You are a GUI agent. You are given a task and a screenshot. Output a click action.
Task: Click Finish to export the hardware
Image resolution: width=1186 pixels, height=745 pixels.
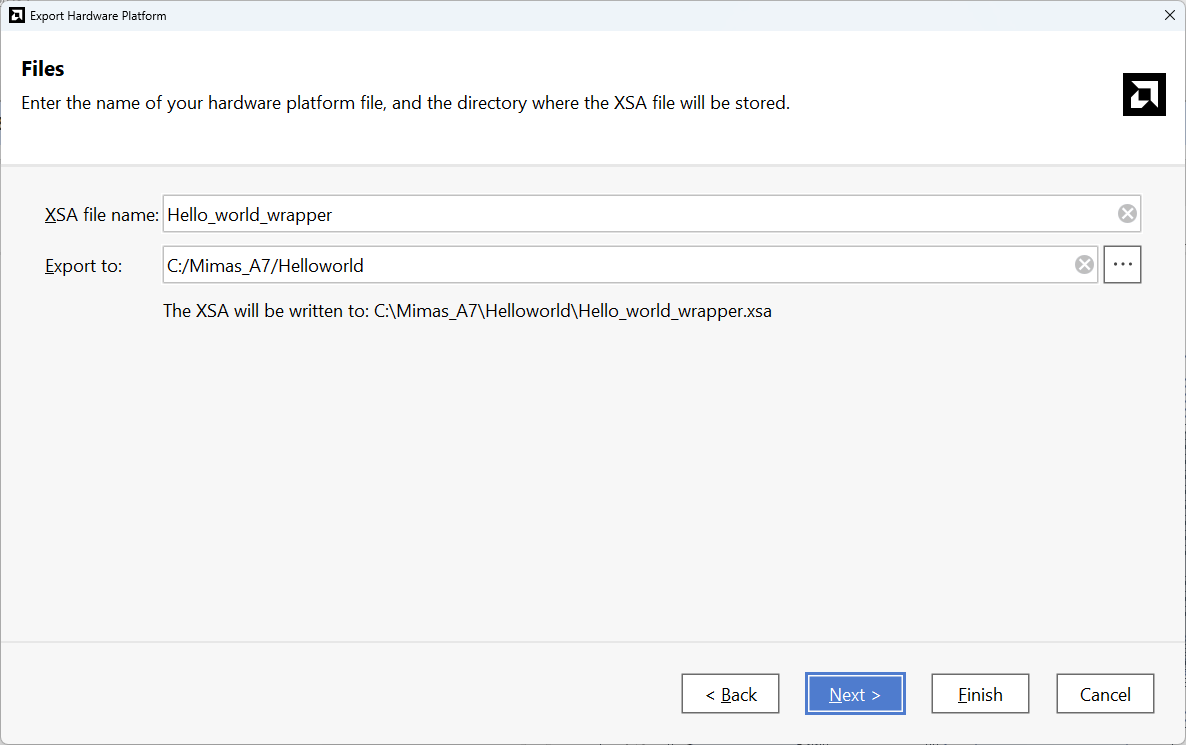tap(980, 694)
